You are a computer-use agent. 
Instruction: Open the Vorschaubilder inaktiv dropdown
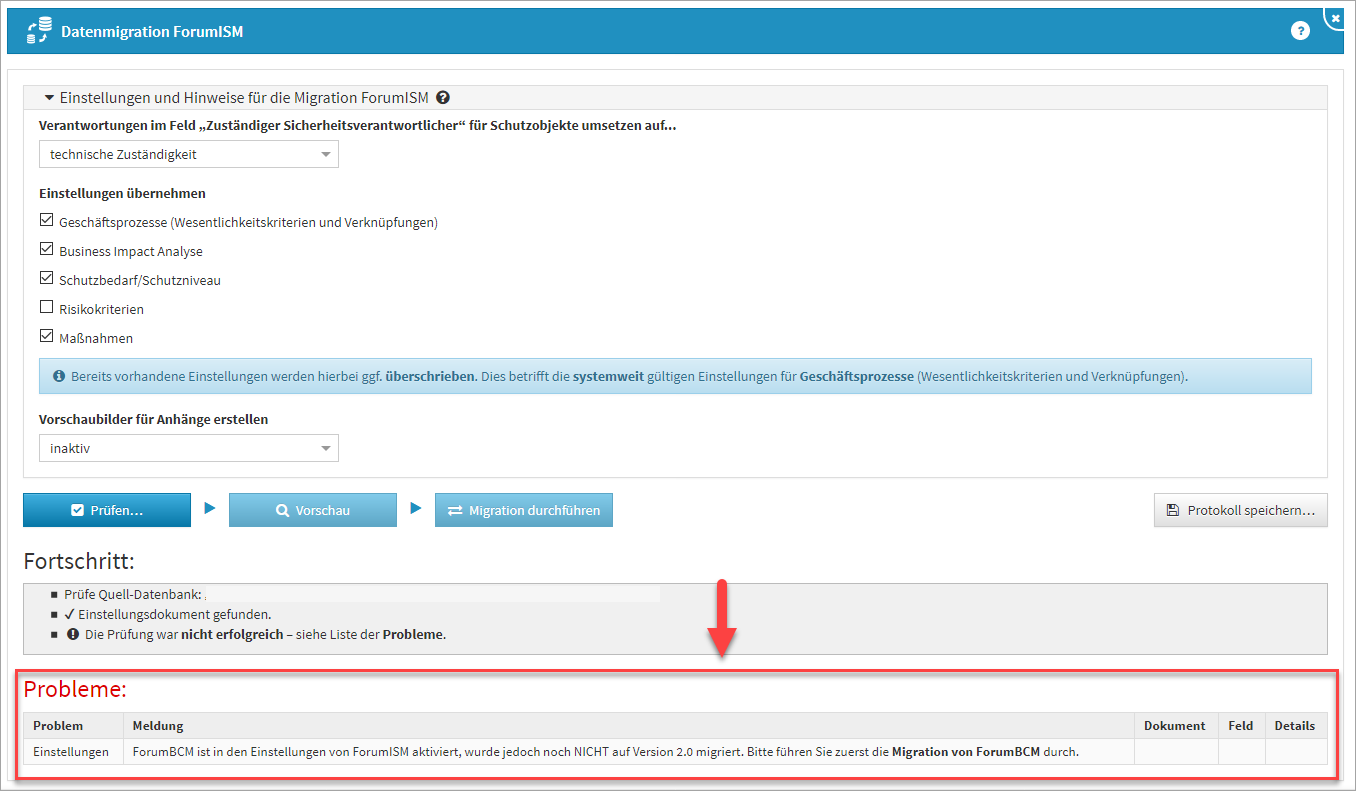coord(189,448)
